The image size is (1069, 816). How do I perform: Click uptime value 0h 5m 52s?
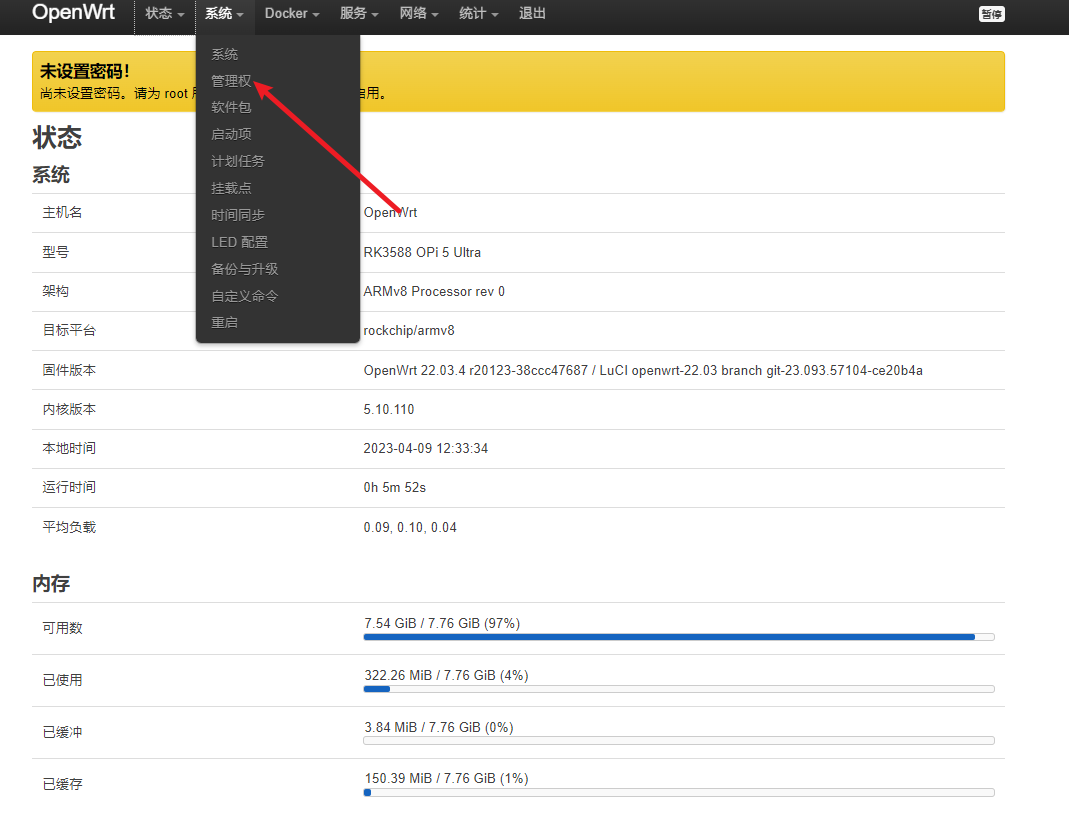click(395, 487)
